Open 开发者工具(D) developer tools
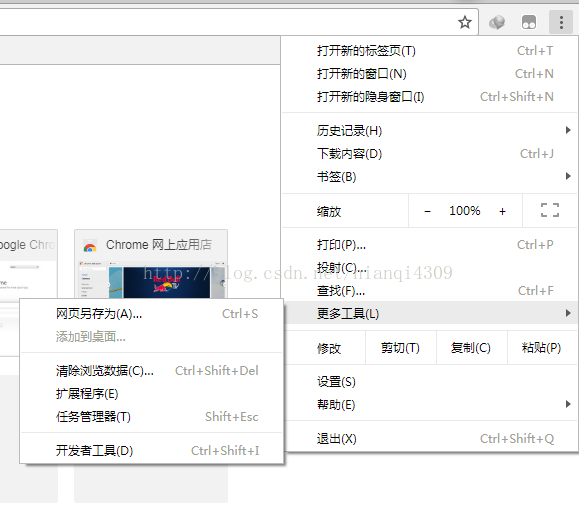Screen dimensions: 579x525 (151, 450)
